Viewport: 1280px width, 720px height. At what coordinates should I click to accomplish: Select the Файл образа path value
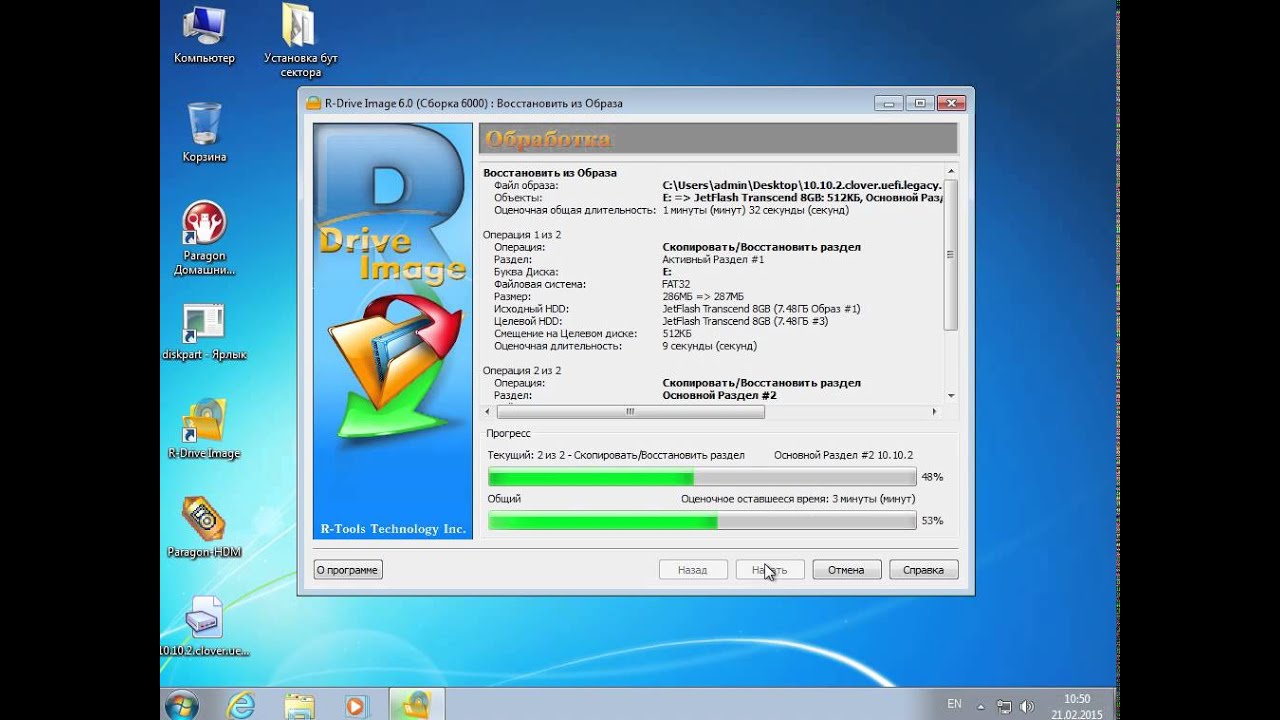point(802,185)
